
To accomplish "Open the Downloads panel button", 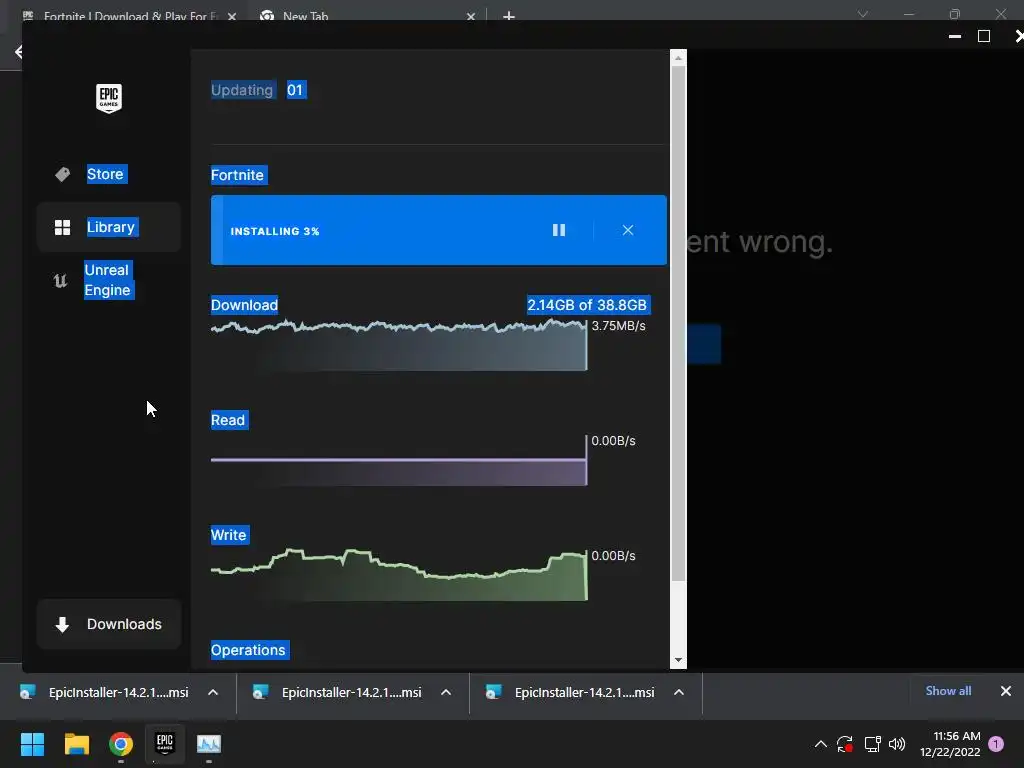I will 108,624.
